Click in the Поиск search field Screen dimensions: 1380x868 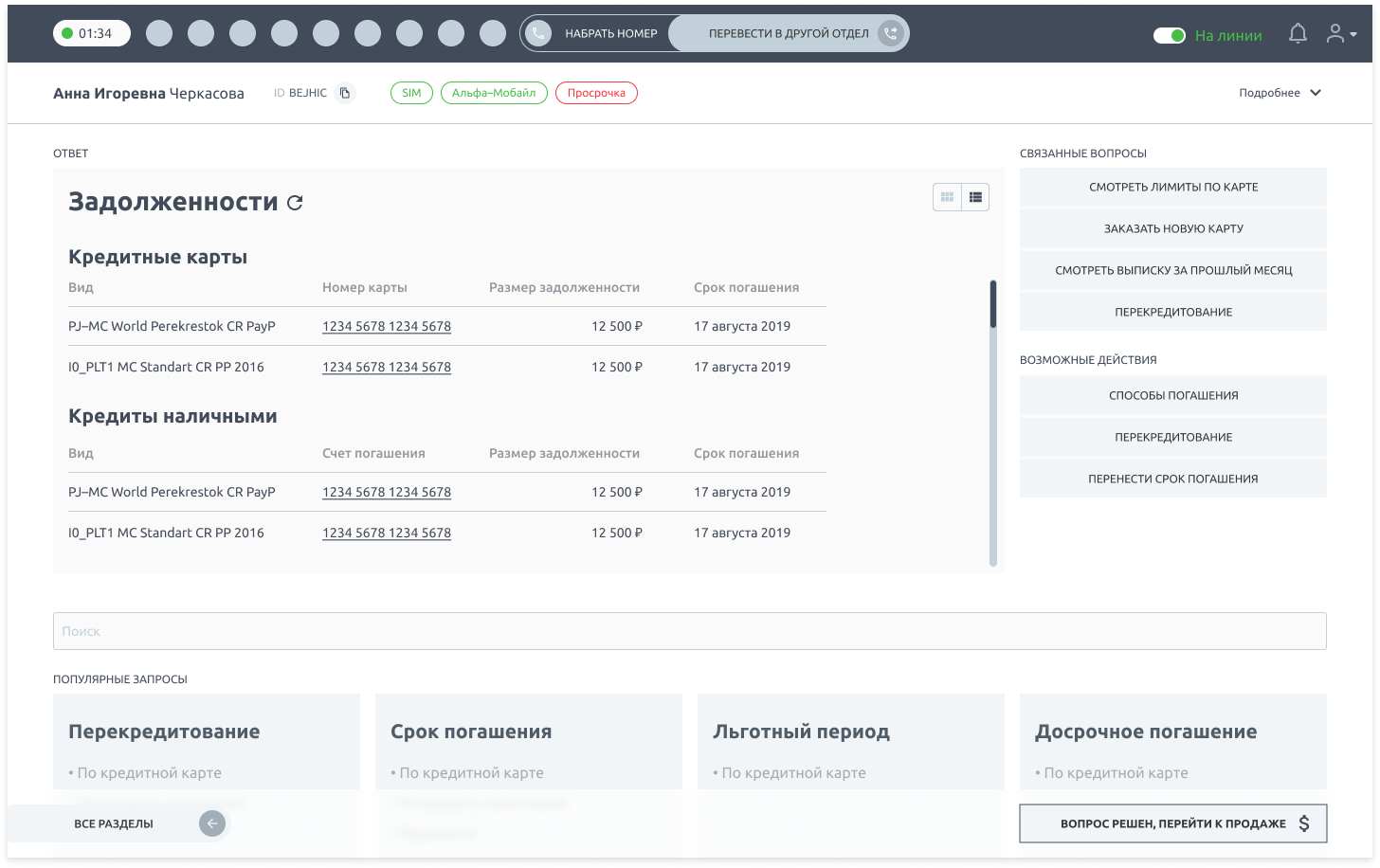(690, 631)
